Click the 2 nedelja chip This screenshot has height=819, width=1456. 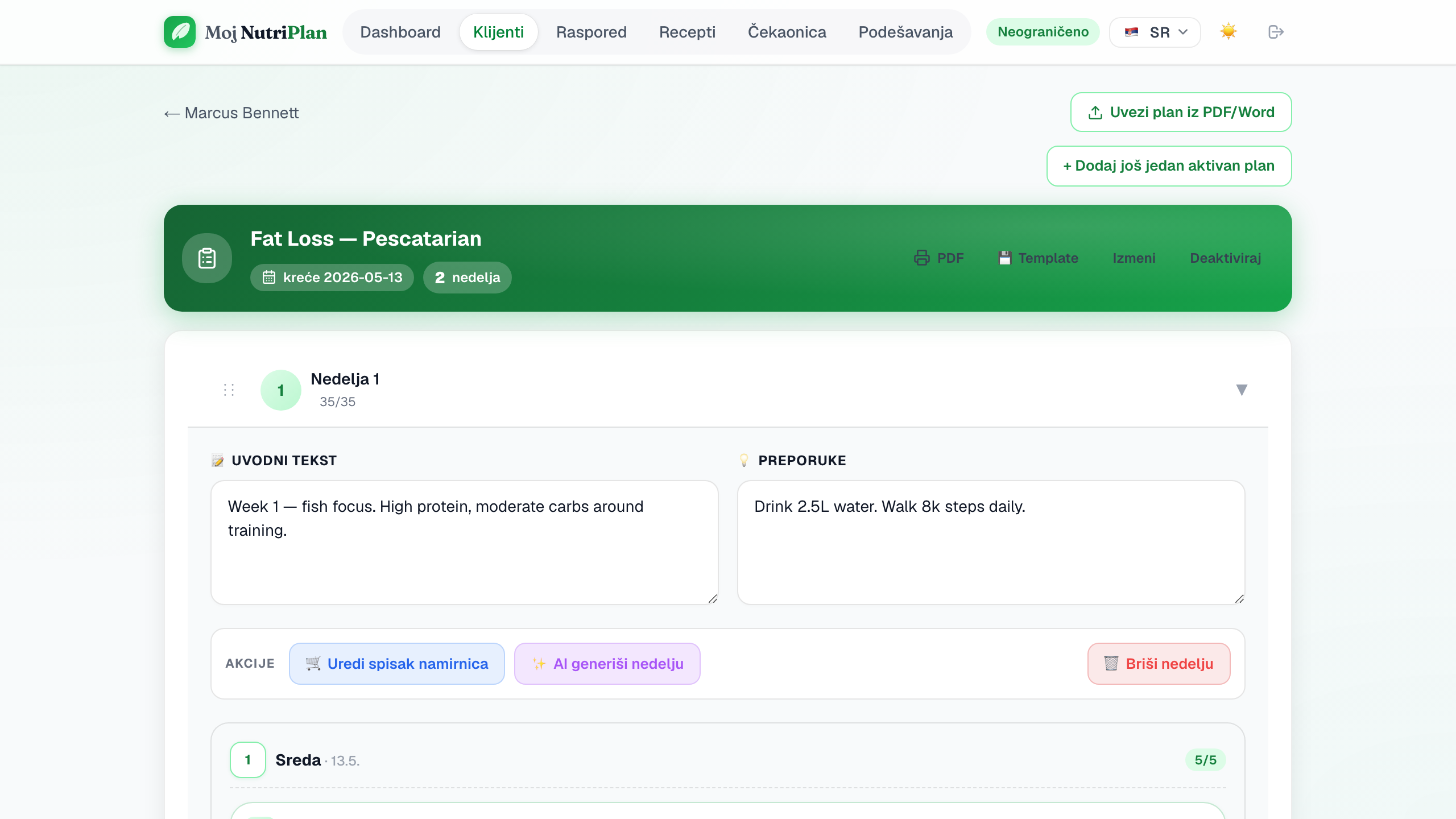click(468, 278)
